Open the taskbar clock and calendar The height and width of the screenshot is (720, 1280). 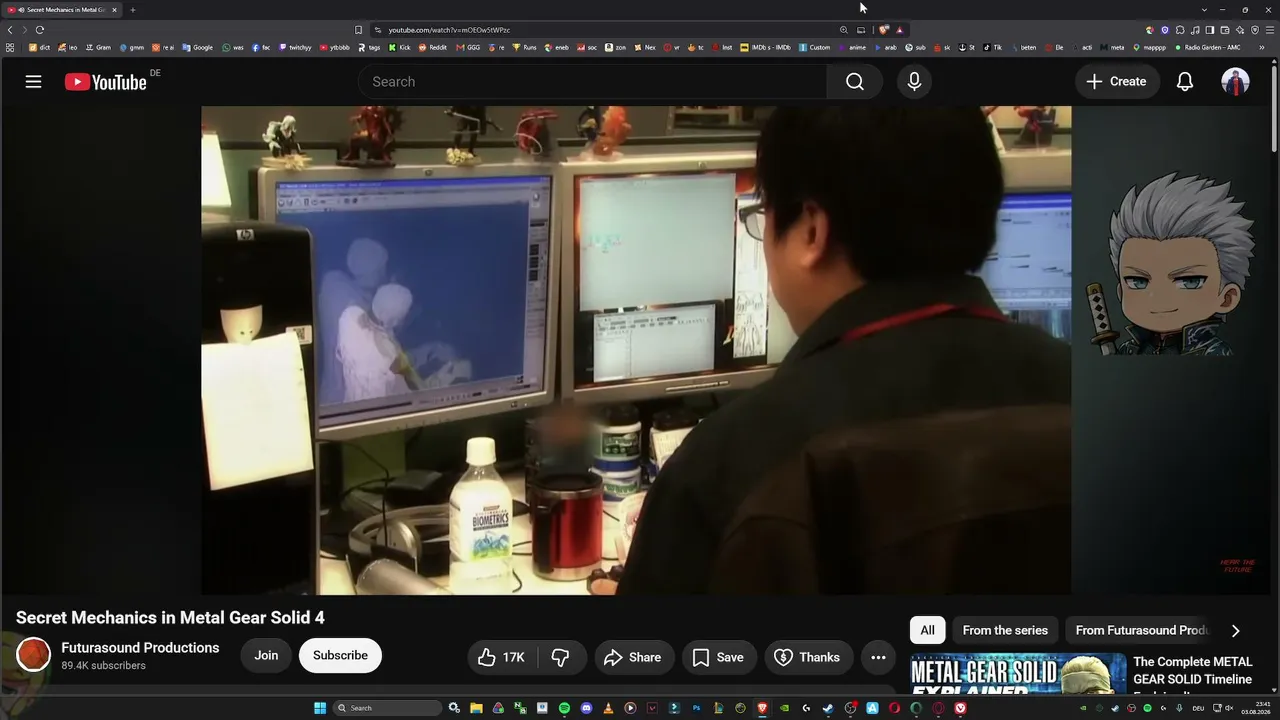tap(1256, 708)
